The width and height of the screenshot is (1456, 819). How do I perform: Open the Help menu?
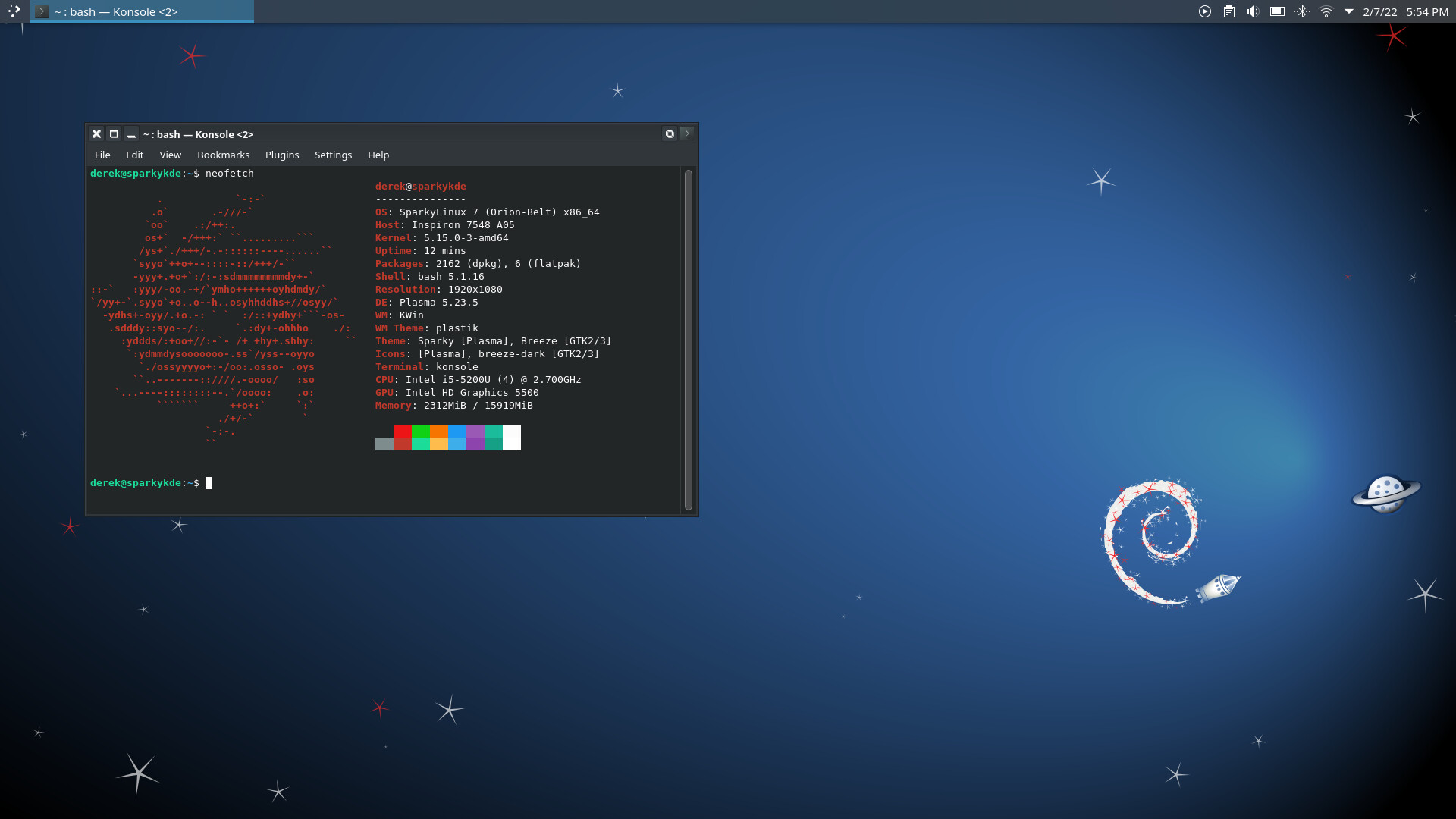[x=378, y=155]
